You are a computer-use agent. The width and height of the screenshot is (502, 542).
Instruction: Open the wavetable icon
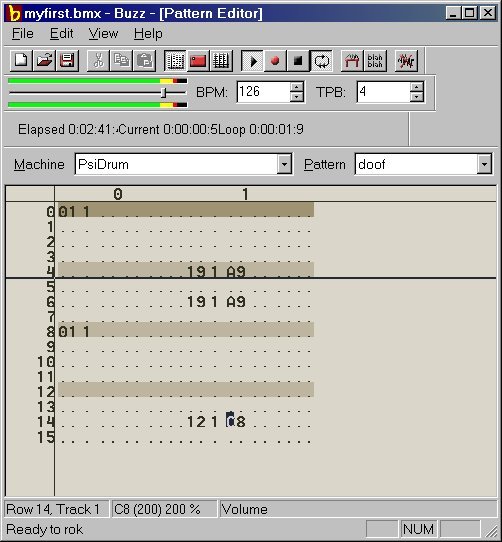click(x=352, y=61)
